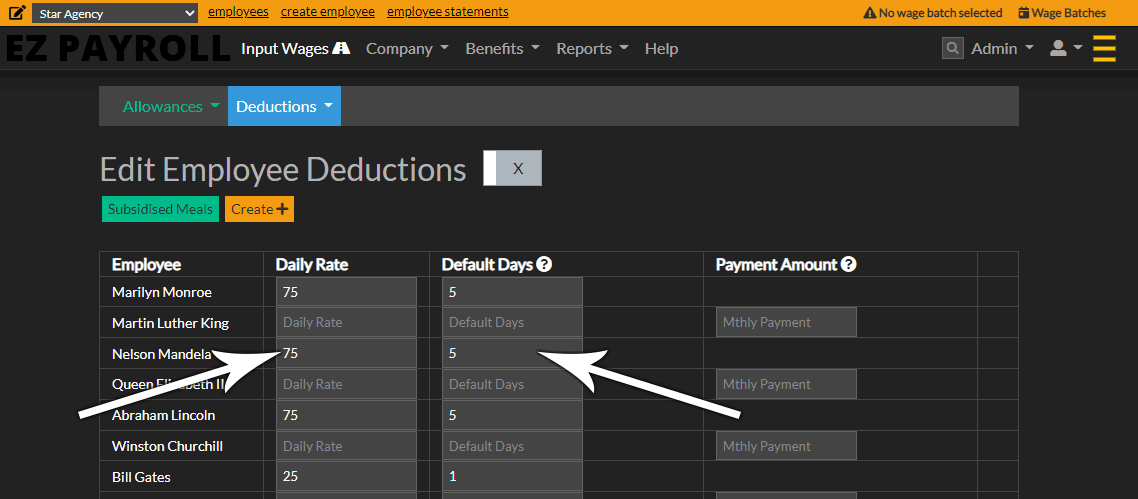Screen dimensions: 1138x499
Task: Select the Bill Gates employee name
Action: (x=141, y=477)
